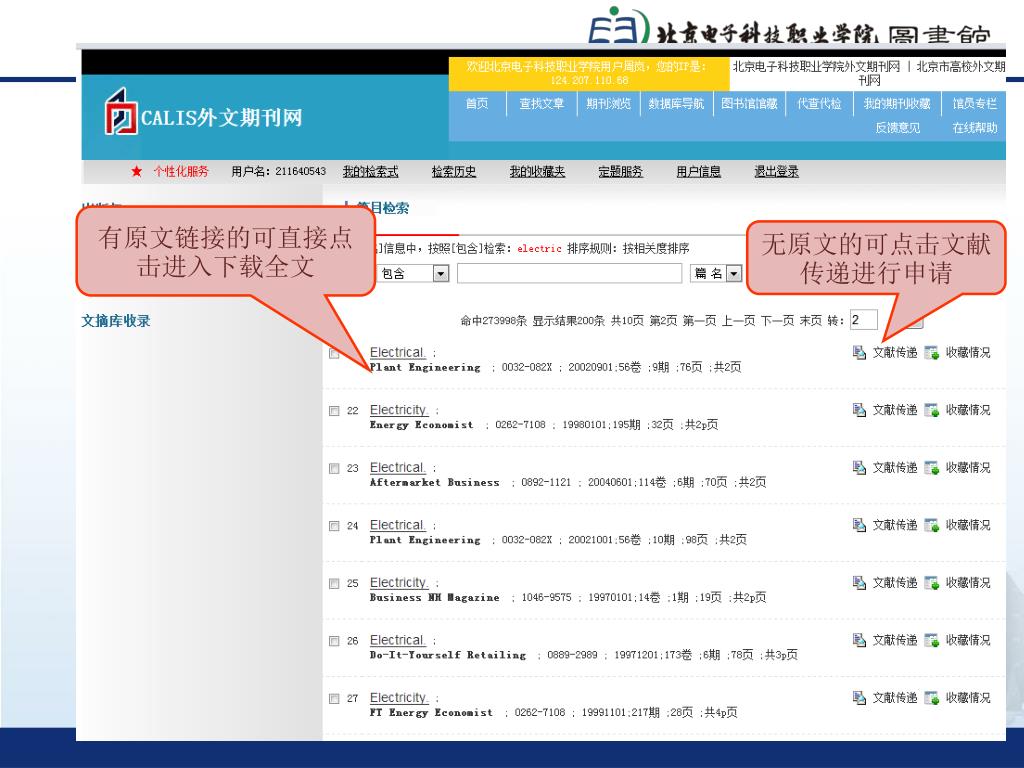This screenshot has height=768, width=1024.
Task: Click 文摘库收录 in left sidebar
Action: [116, 321]
